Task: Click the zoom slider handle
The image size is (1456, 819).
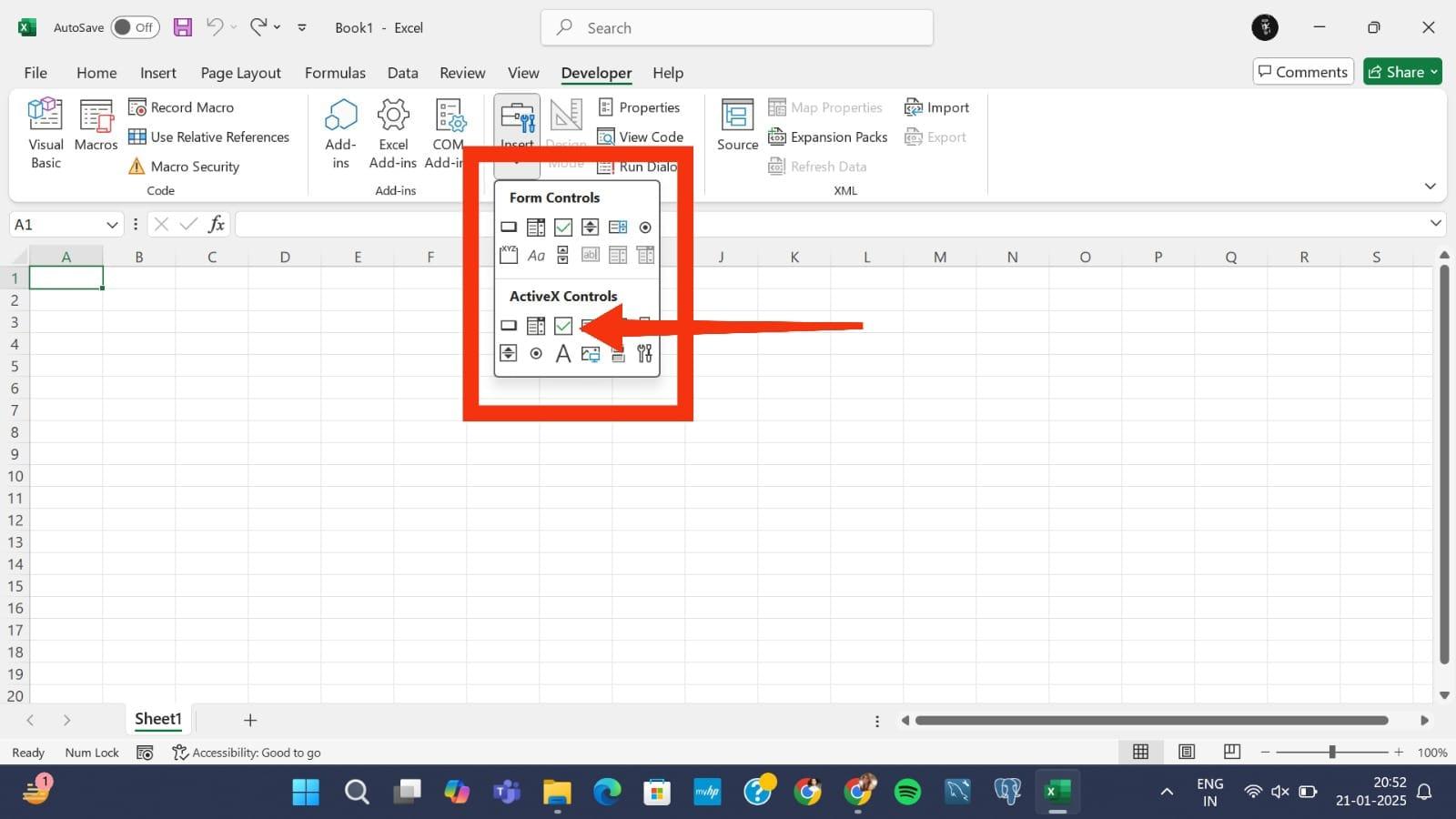Action: [1332, 752]
